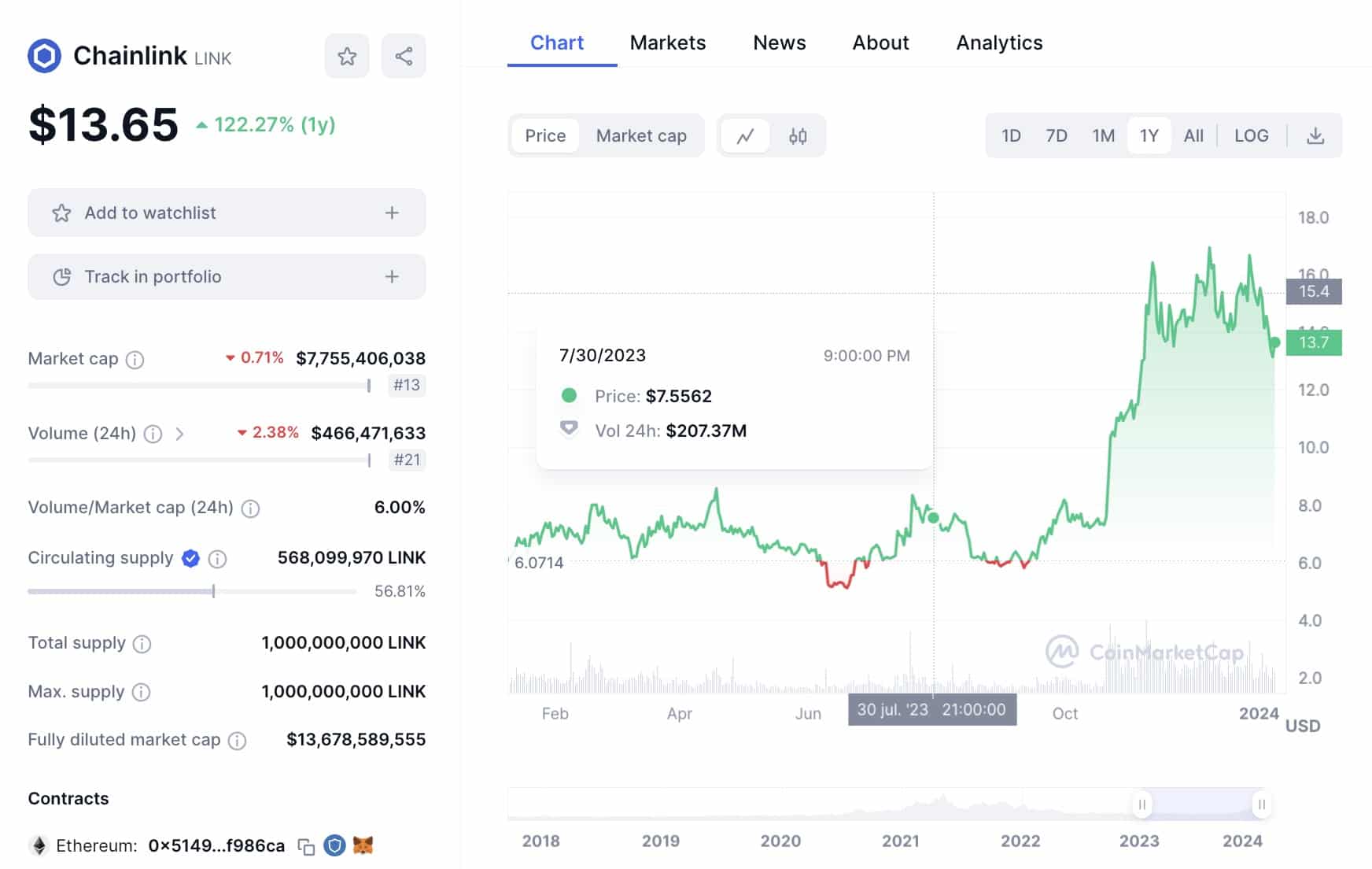This screenshot has width=1372, height=869.
Task: Click plus icon on Track in portfolio
Action: pos(392,276)
